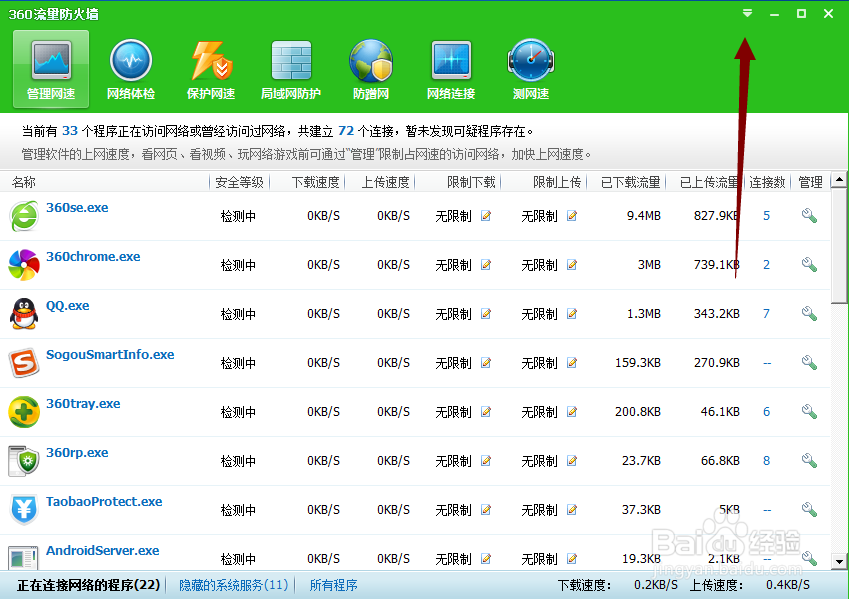Open 防蹭网 anti-freeloading tool
This screenshot has width=849, height=599.
[x=371, y=69]
